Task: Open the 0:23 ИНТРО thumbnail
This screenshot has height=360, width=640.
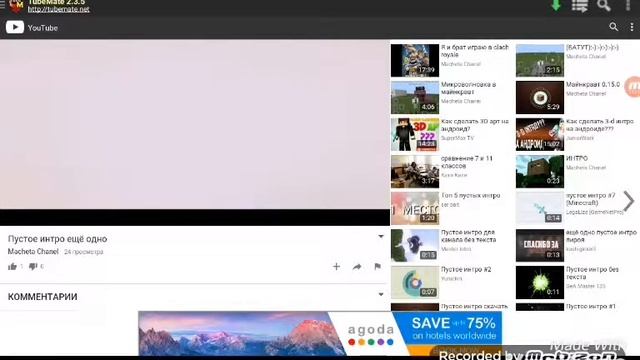Action: pos(540,171)
